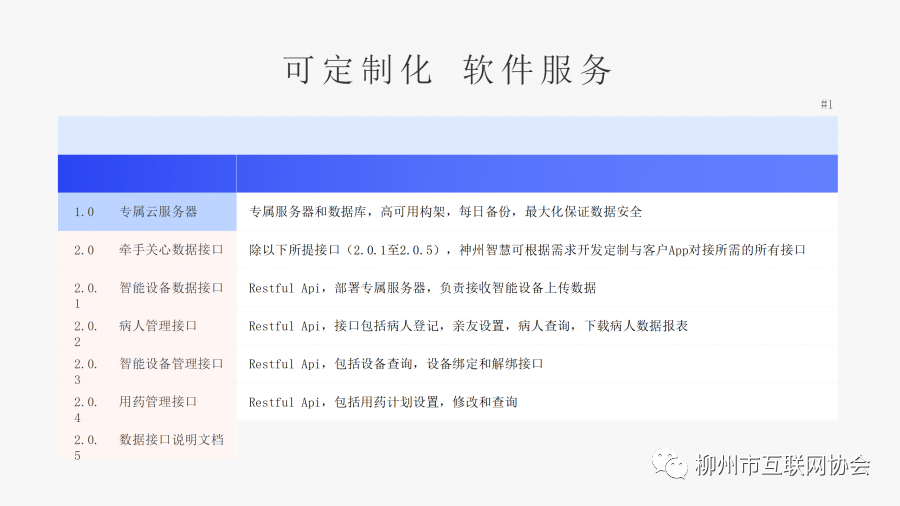Select the 用药管理接口 cell
Viewport: 900px width, 506px height.
[158, 402]
